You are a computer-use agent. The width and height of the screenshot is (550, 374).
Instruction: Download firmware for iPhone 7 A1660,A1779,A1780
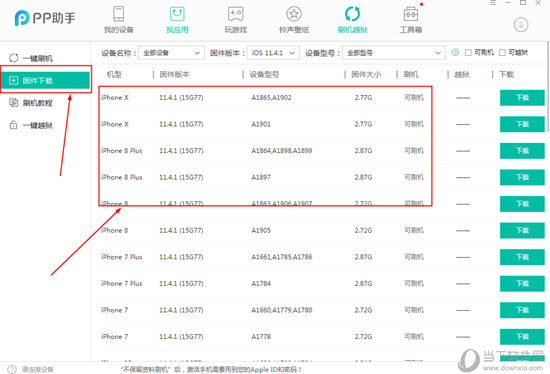click(522, 310)
